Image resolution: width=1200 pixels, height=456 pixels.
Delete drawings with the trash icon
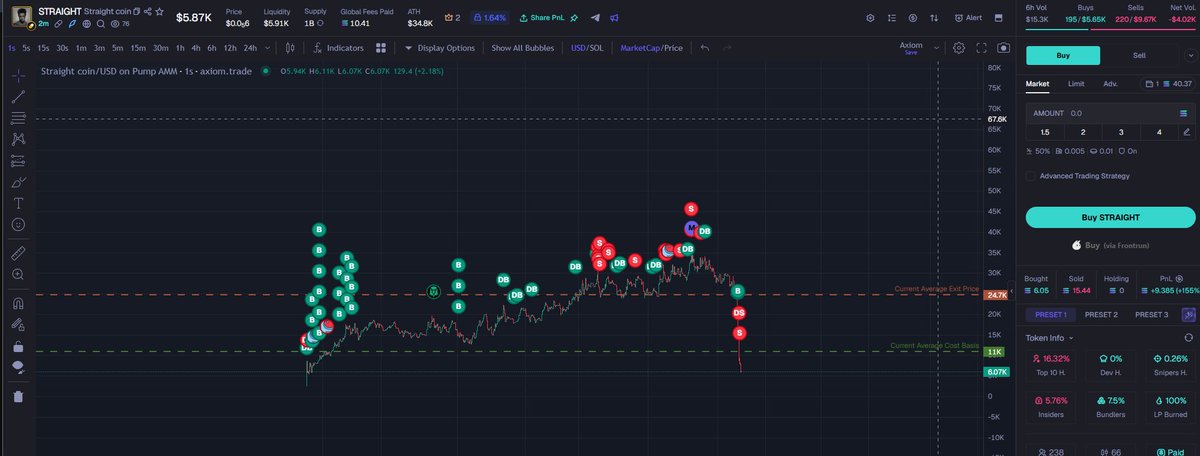(x=18, y=397)
